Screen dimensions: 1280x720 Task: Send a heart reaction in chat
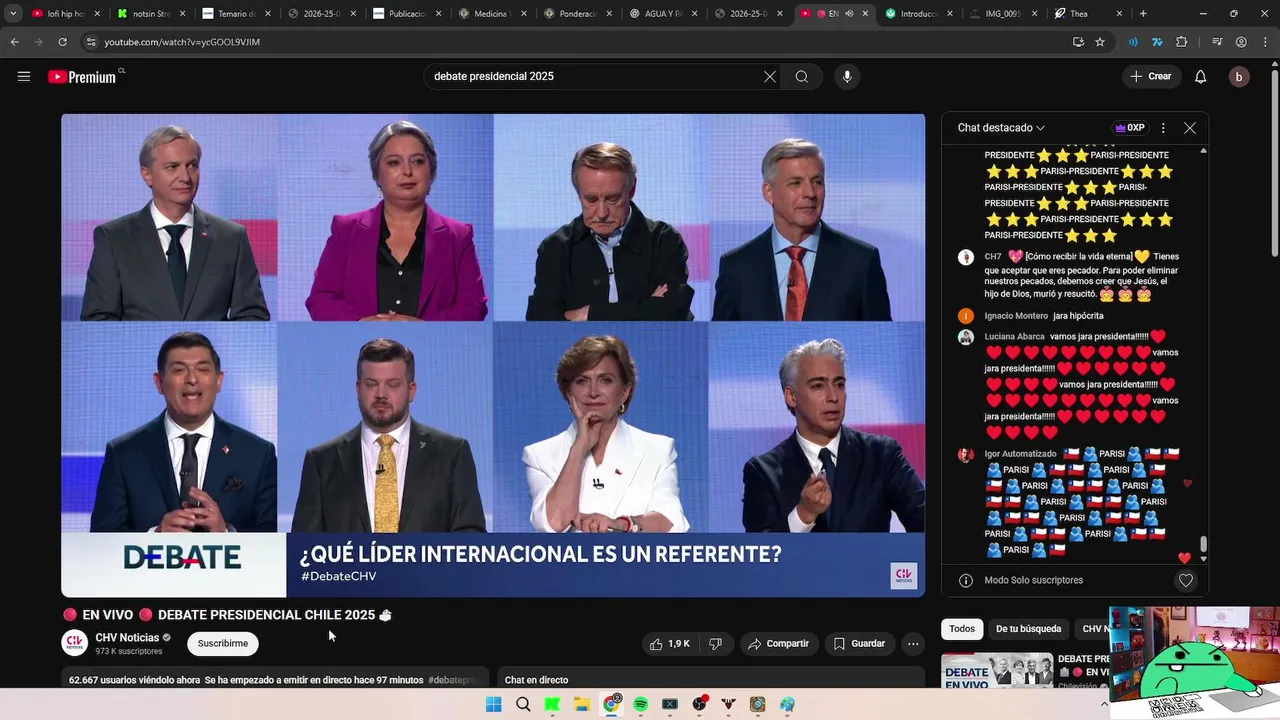(1186, 580)
